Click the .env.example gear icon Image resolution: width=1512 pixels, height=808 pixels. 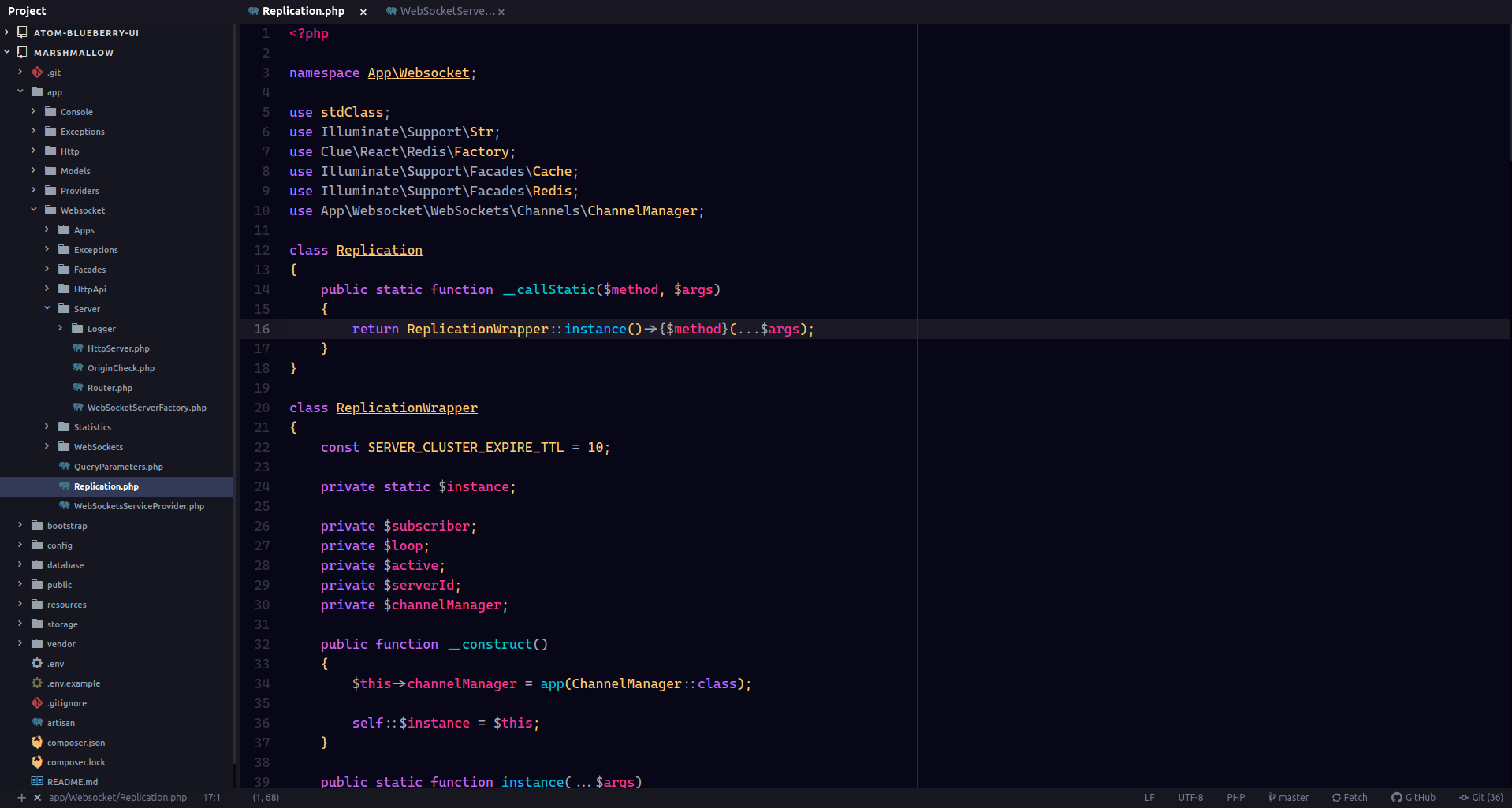click(x=37, y=683)
